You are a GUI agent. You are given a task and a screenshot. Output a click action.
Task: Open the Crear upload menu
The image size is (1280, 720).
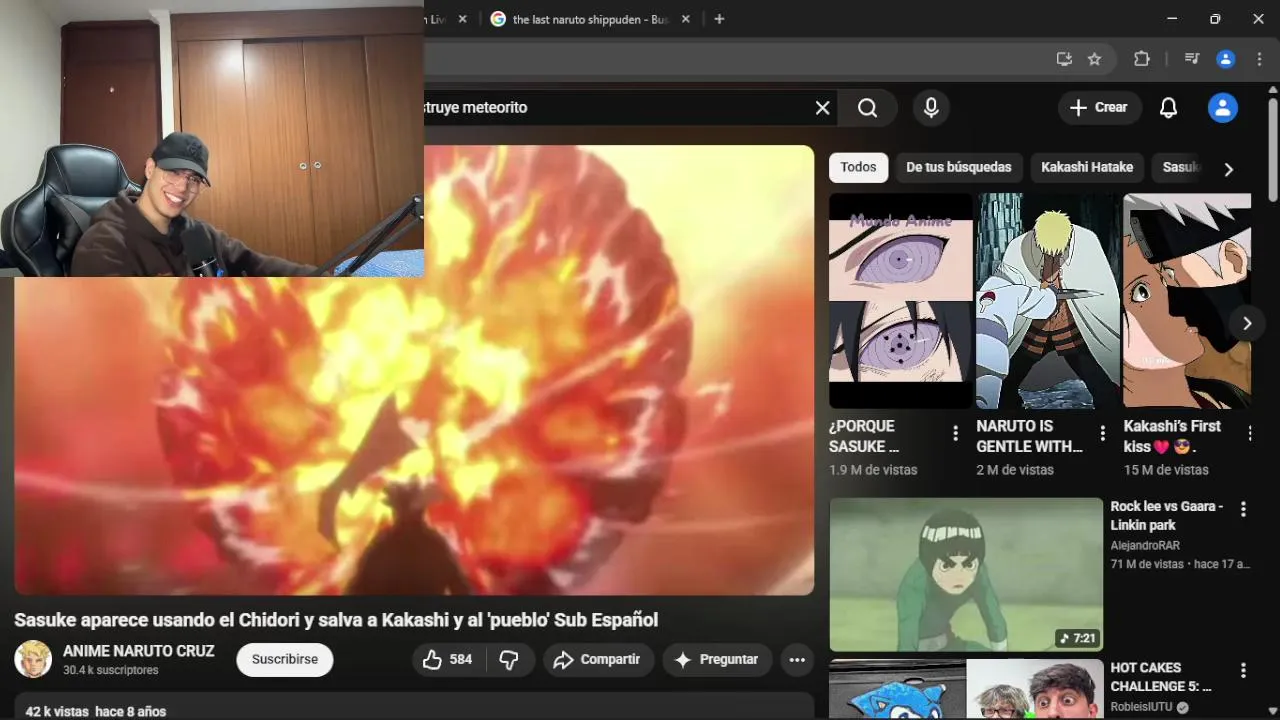pyautogui.click(x=1099, y=108)
